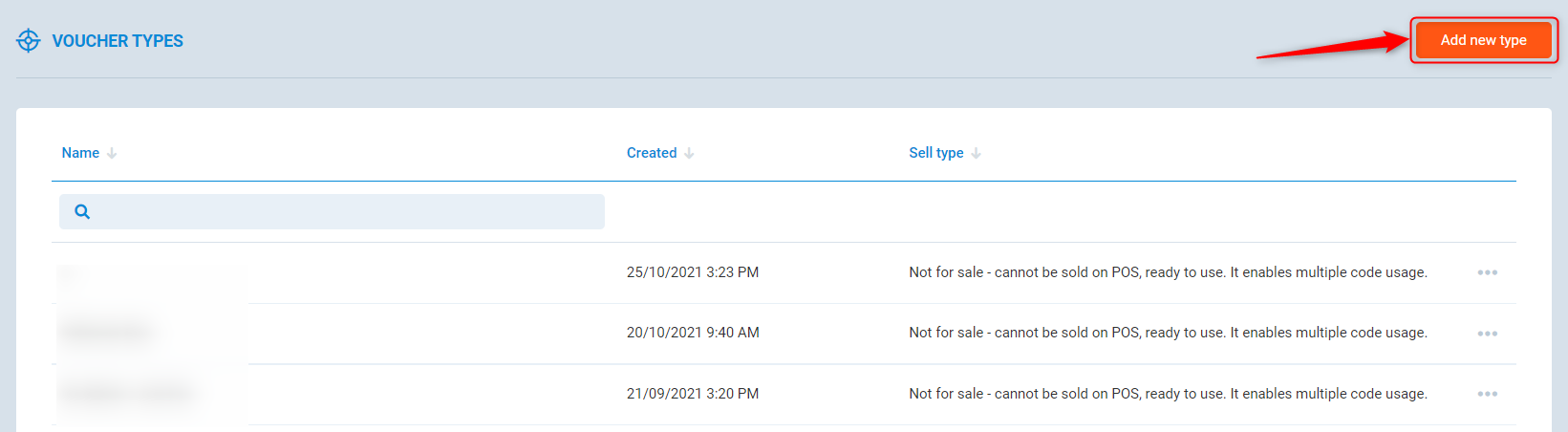Open the three-dot menu for the 21/09/2021 voucher

1487,394
